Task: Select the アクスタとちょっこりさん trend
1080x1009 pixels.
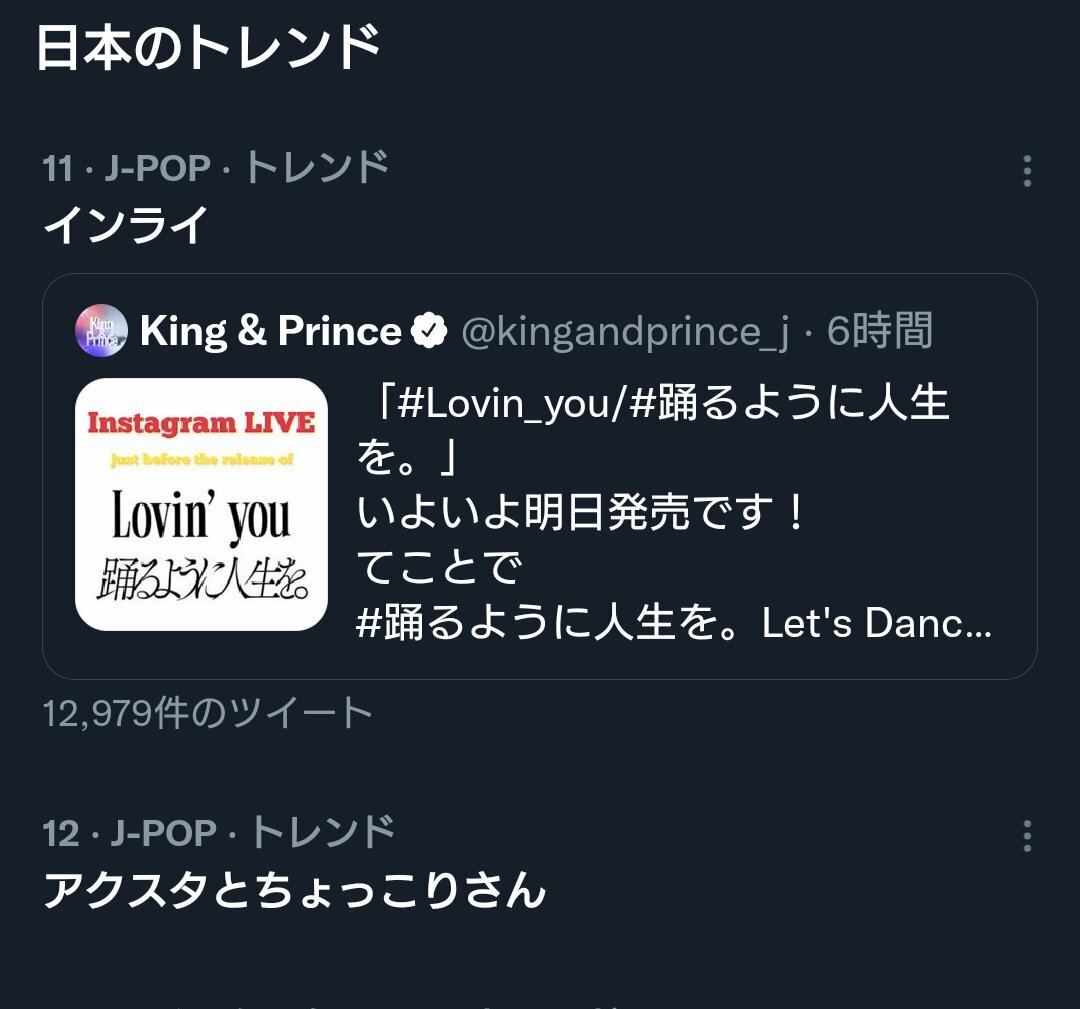Action: click(294, 890)
